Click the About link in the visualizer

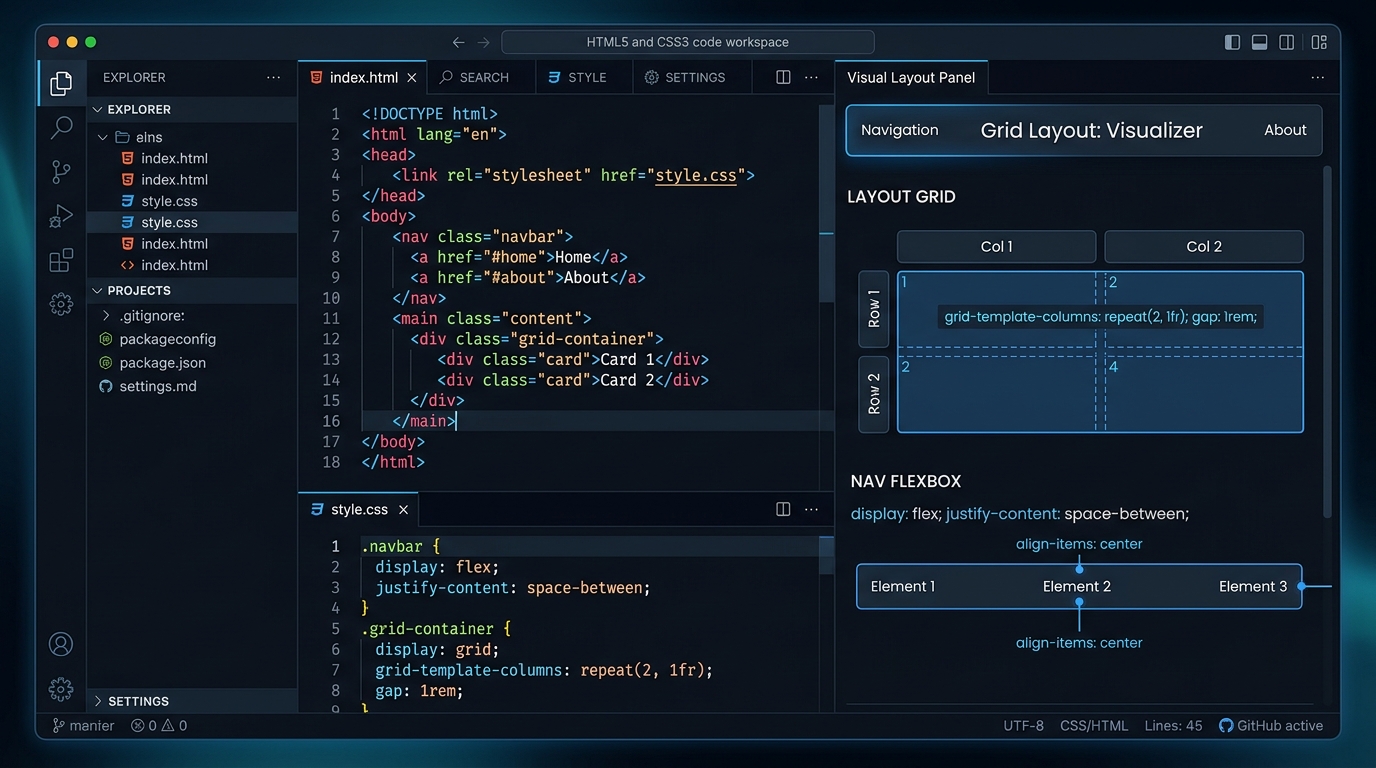pyautogui.click(x=1285, y=130)
